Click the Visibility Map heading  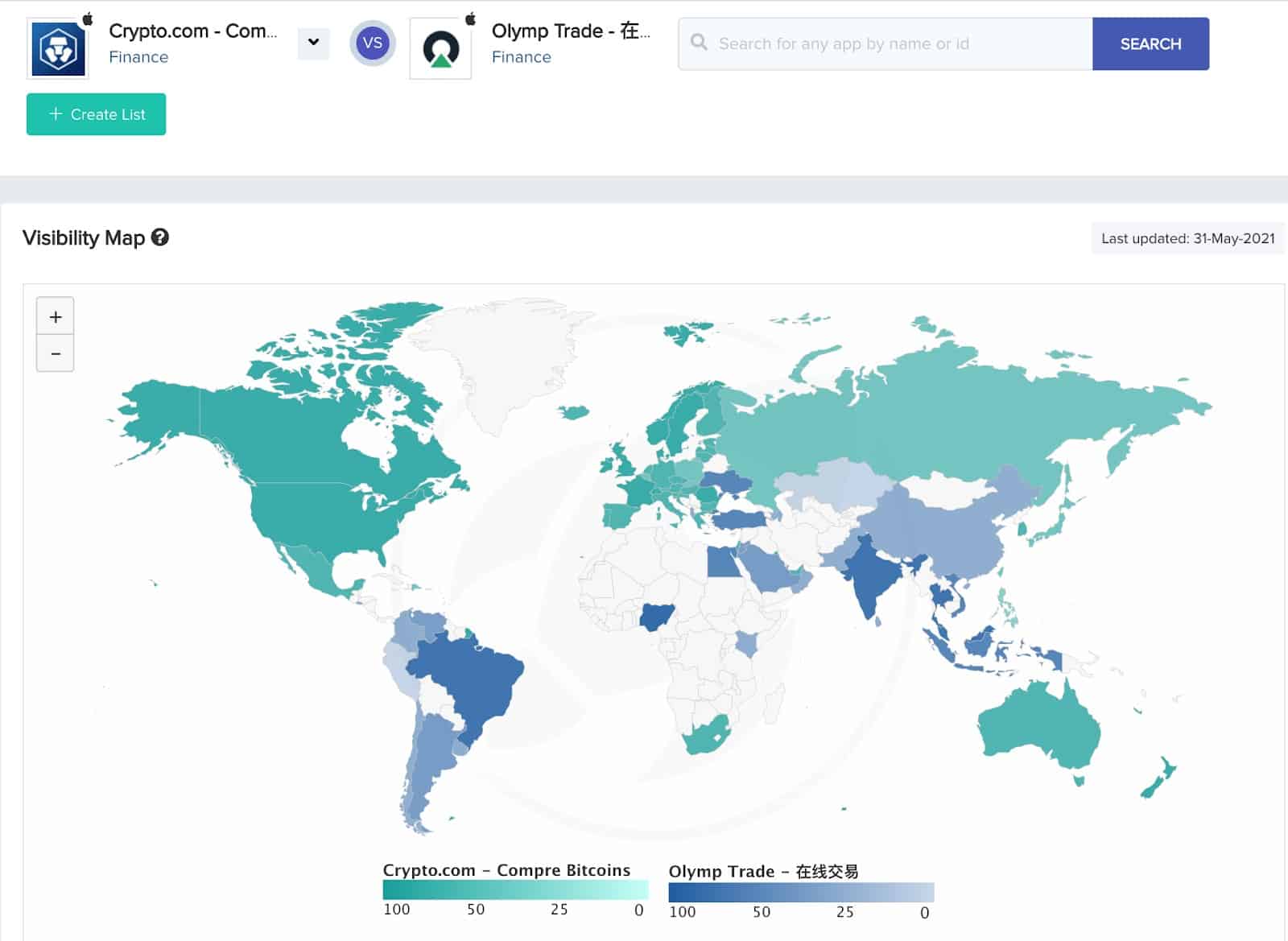(x=84, y=237)
